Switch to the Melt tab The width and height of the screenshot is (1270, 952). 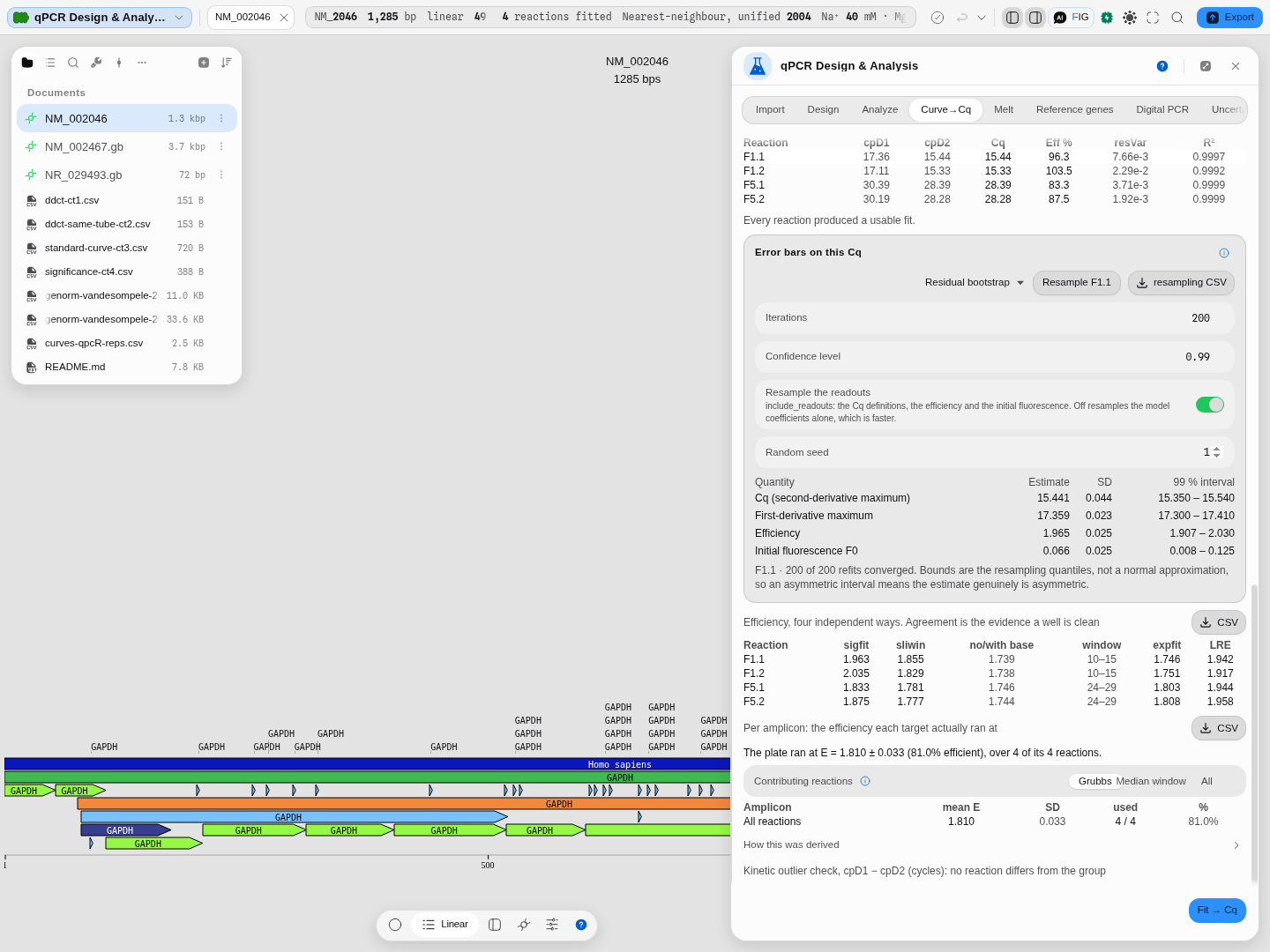coord(1004,110)
